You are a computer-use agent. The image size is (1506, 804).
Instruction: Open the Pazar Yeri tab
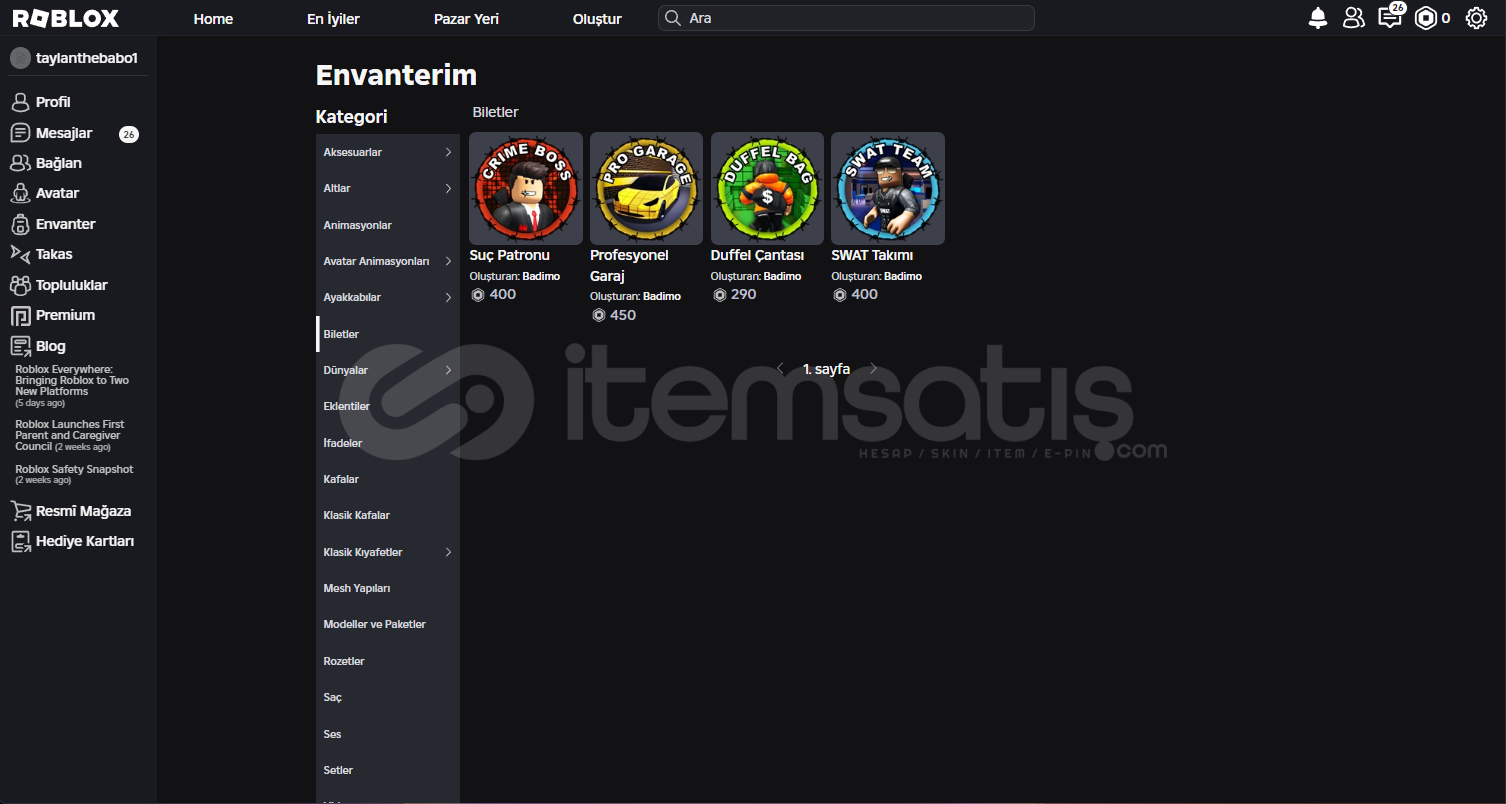466,19
